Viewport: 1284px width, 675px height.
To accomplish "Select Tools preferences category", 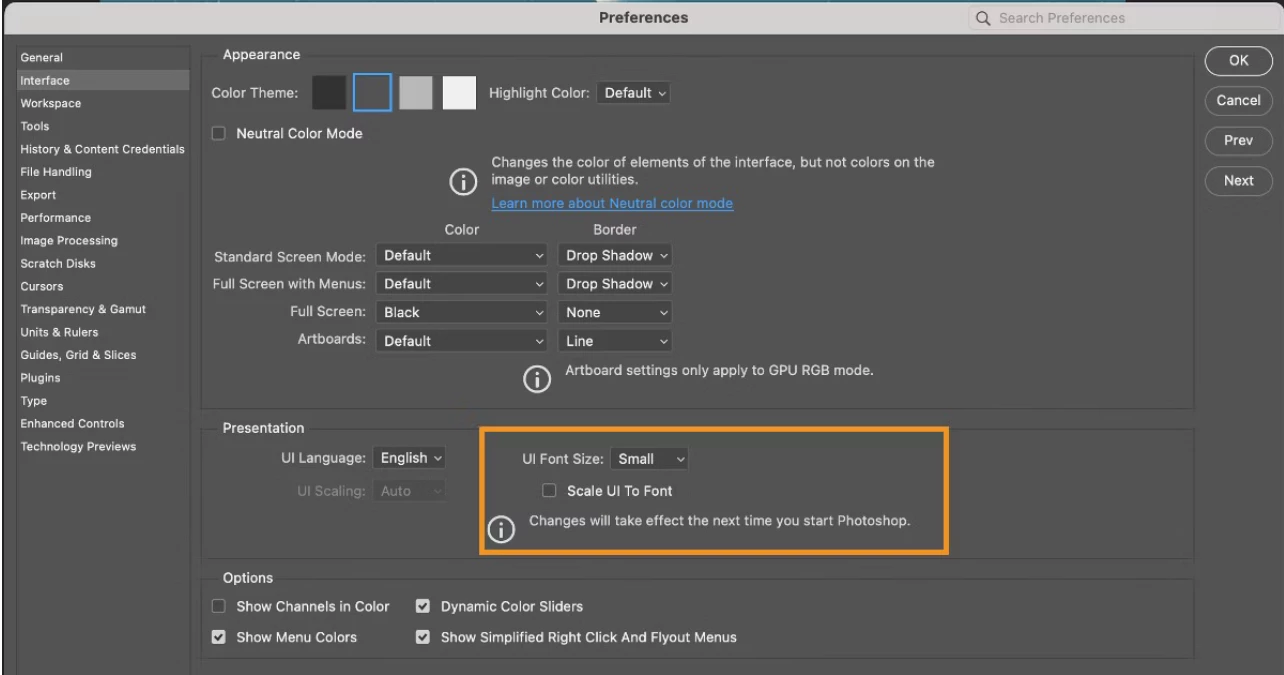I will click(35, 126).
